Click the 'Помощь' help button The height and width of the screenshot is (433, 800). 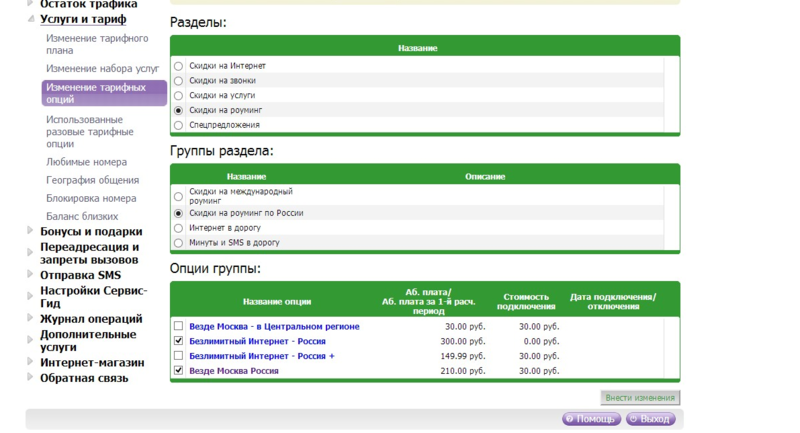[x=591, y=419]
